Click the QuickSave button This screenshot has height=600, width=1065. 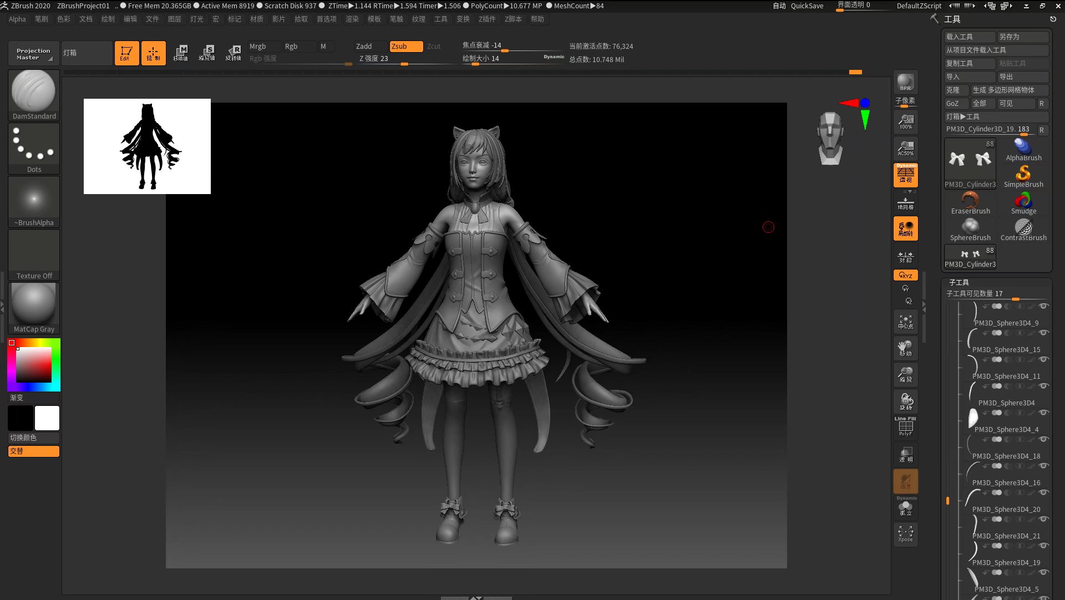[807, 5]
